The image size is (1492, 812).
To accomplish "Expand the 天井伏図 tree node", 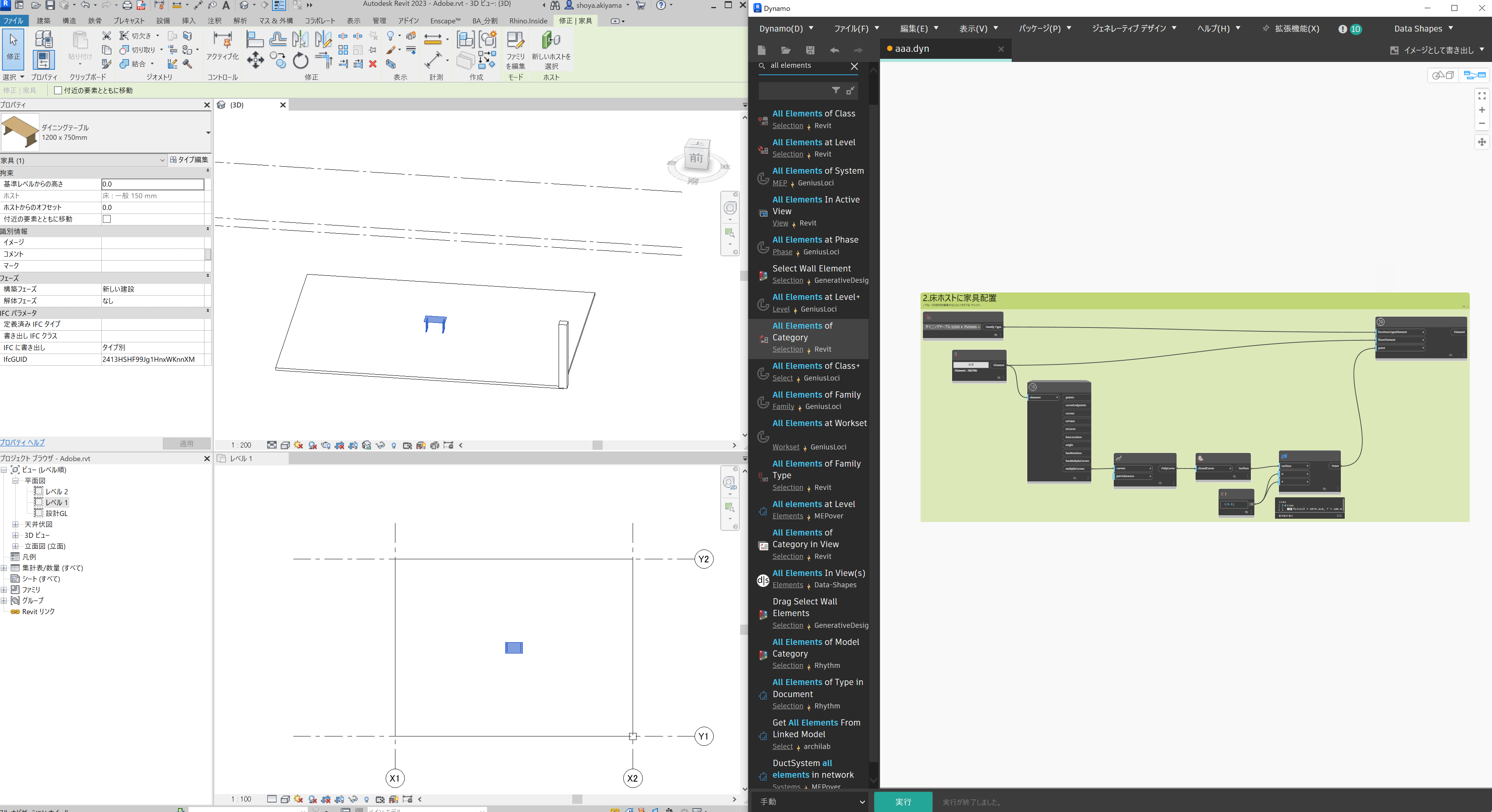I will (x=16, y=524).
